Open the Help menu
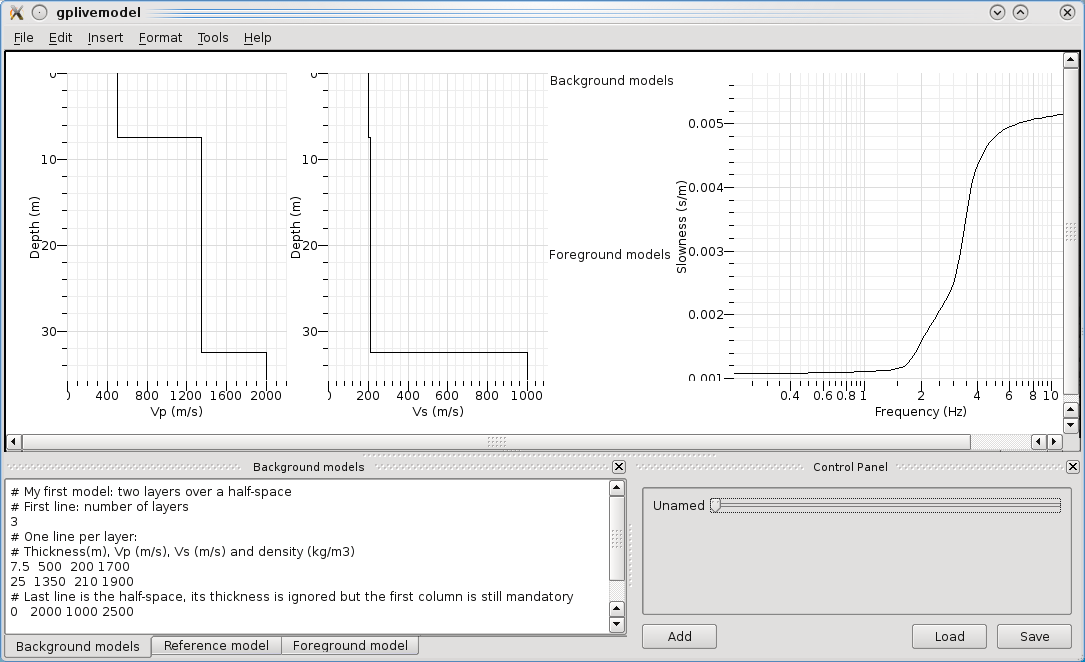Screen dimensions: 1085x662 coord(257,38)
